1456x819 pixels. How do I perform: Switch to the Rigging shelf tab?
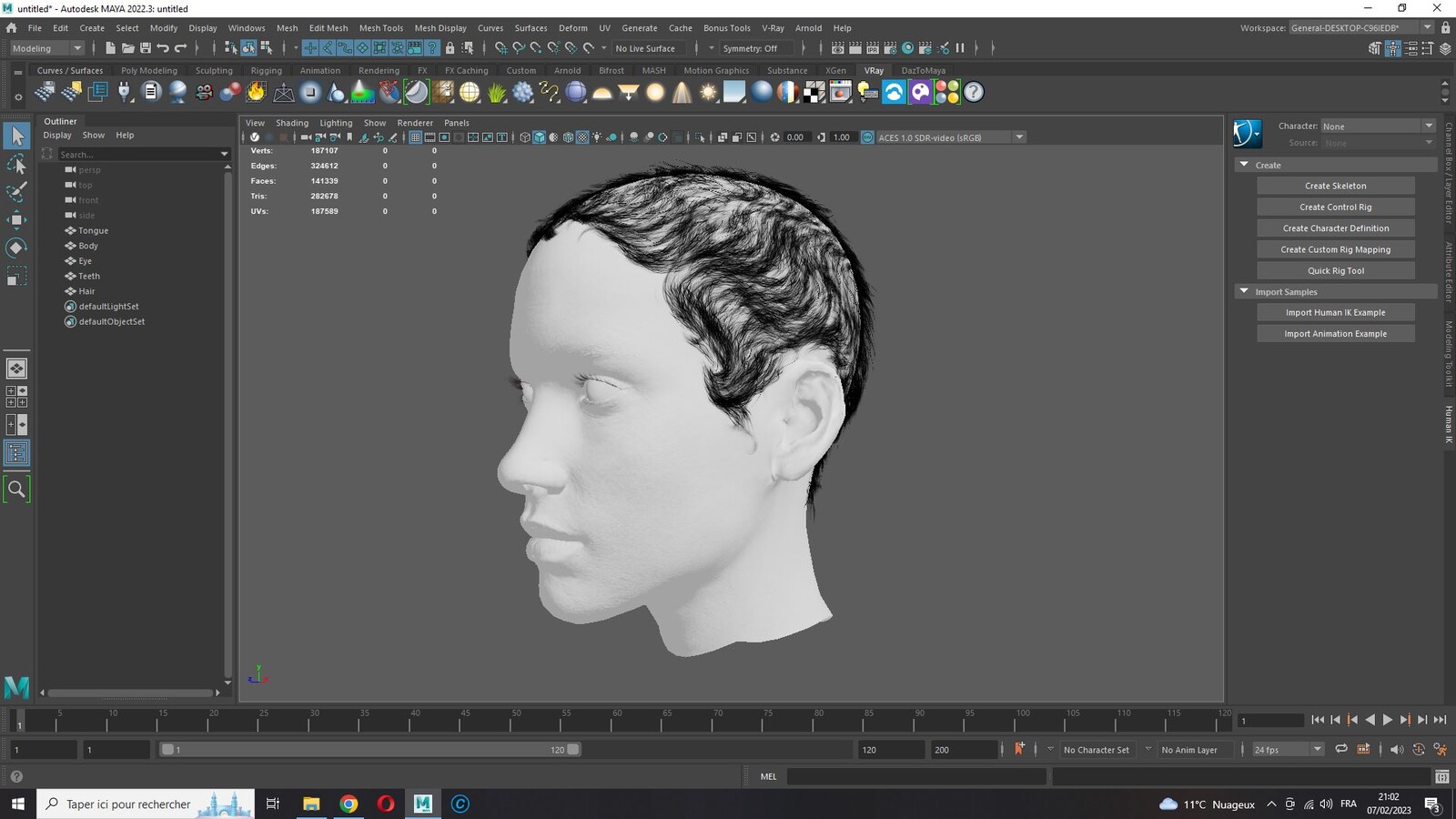tap(267, 70)
